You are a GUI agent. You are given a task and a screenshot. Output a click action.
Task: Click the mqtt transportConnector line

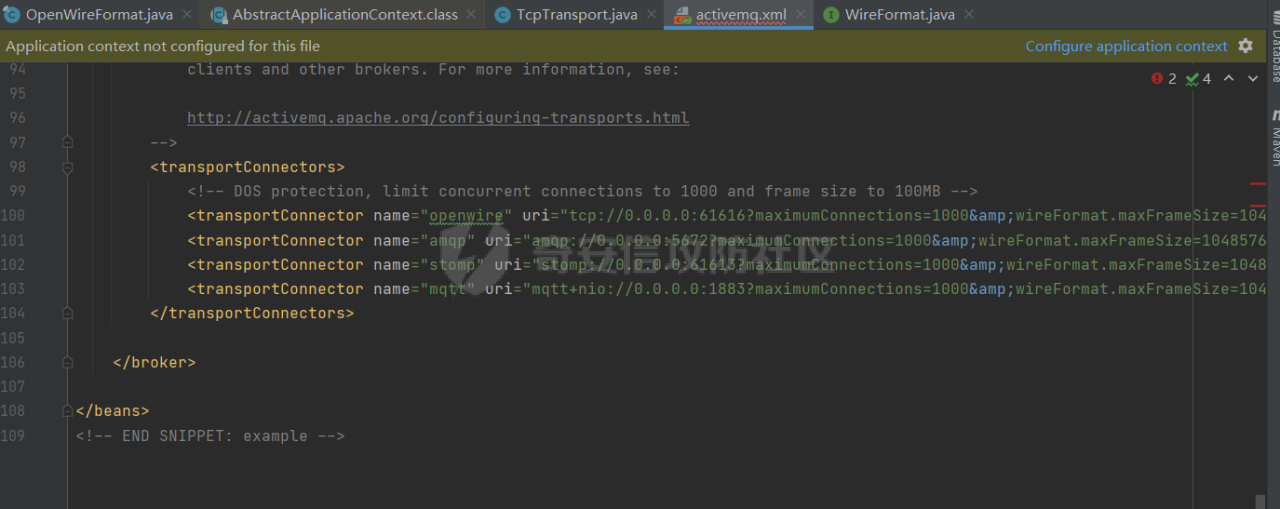[x=727, y=289]
